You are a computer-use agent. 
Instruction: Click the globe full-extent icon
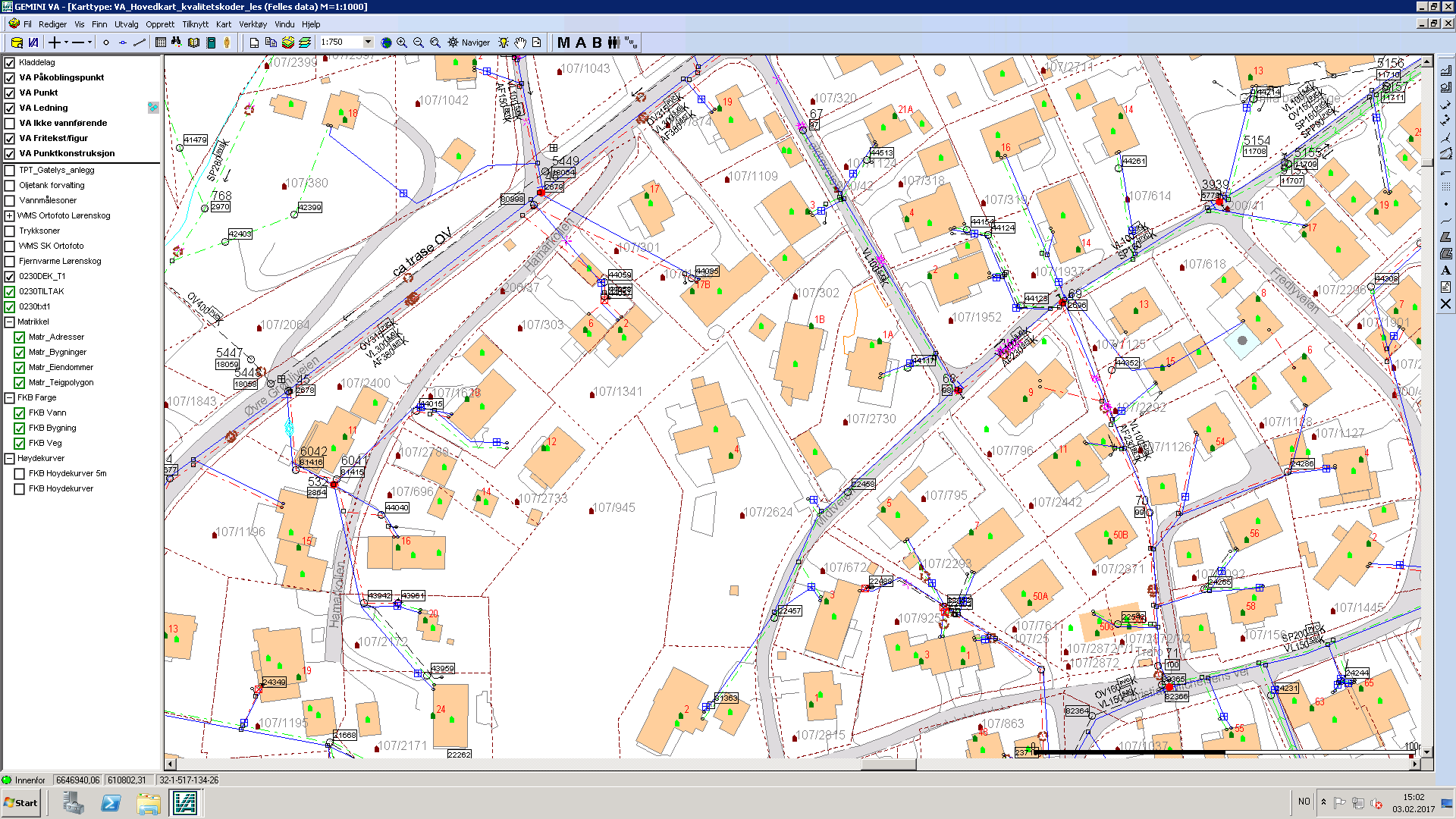pyautogui.click(x=386, y=42)
